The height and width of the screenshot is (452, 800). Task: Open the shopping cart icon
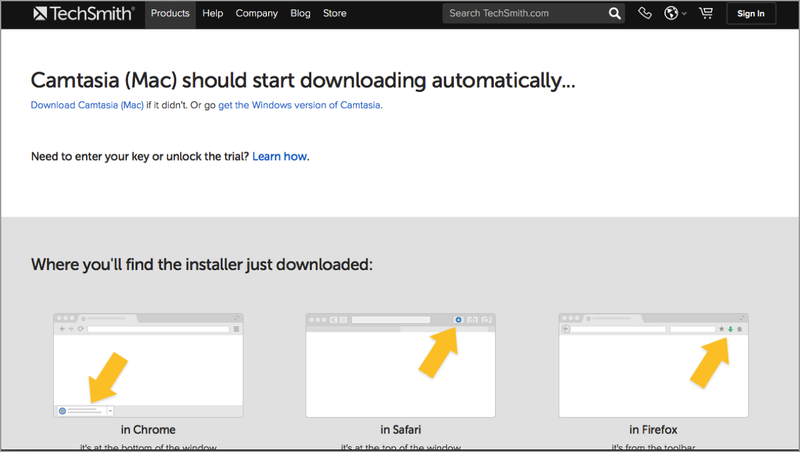tap(706, 13)
